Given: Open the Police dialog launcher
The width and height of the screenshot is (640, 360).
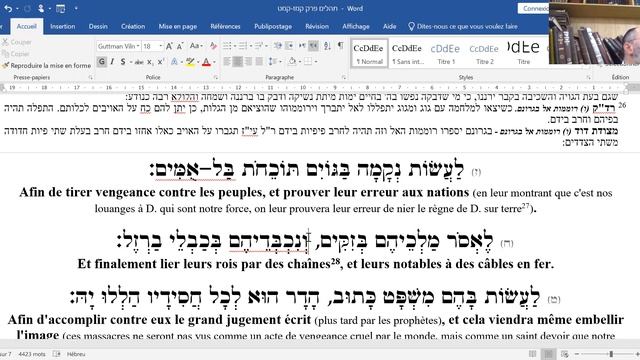Looking at the screenshot, I should pos(216,77).
